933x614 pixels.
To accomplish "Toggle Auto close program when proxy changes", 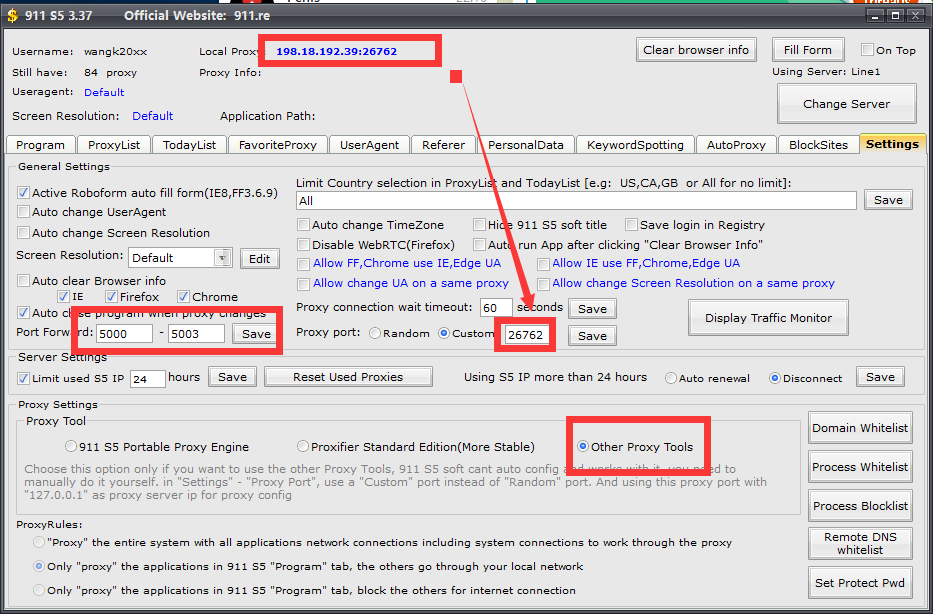I will 23,312.
